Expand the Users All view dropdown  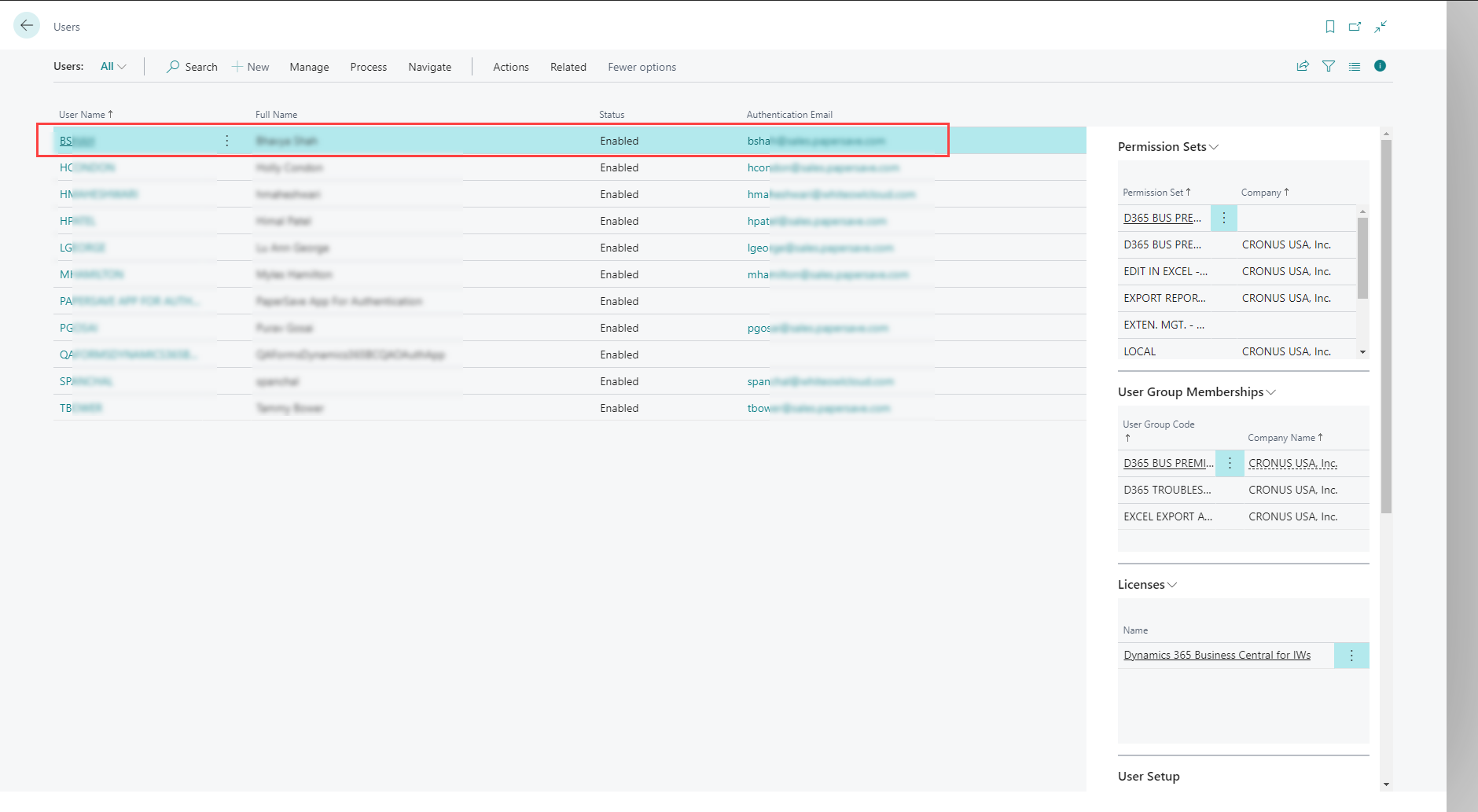[x=113, y=67]
